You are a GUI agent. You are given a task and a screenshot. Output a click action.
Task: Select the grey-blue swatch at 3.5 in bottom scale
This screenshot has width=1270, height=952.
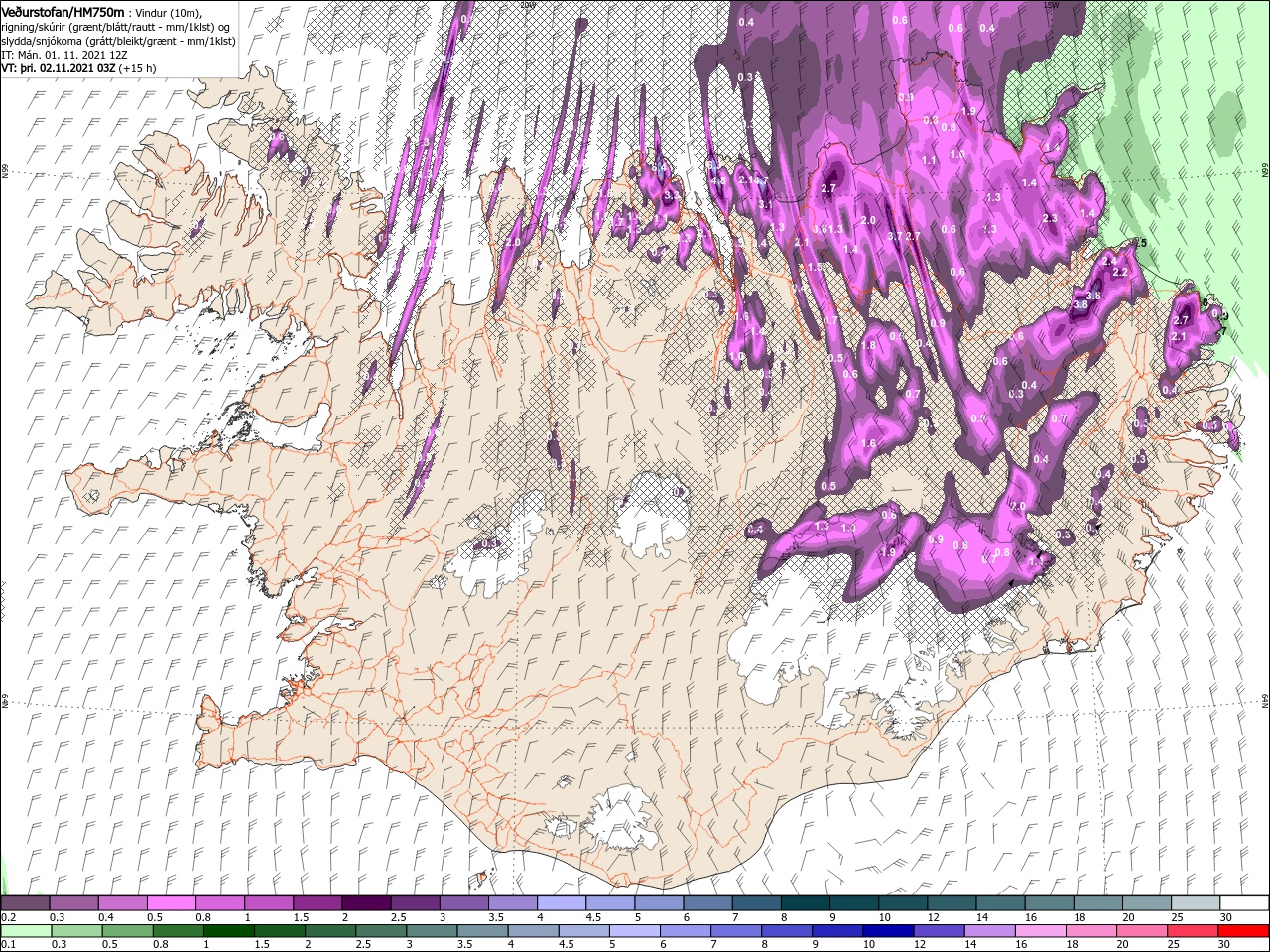tap(482, 931)
